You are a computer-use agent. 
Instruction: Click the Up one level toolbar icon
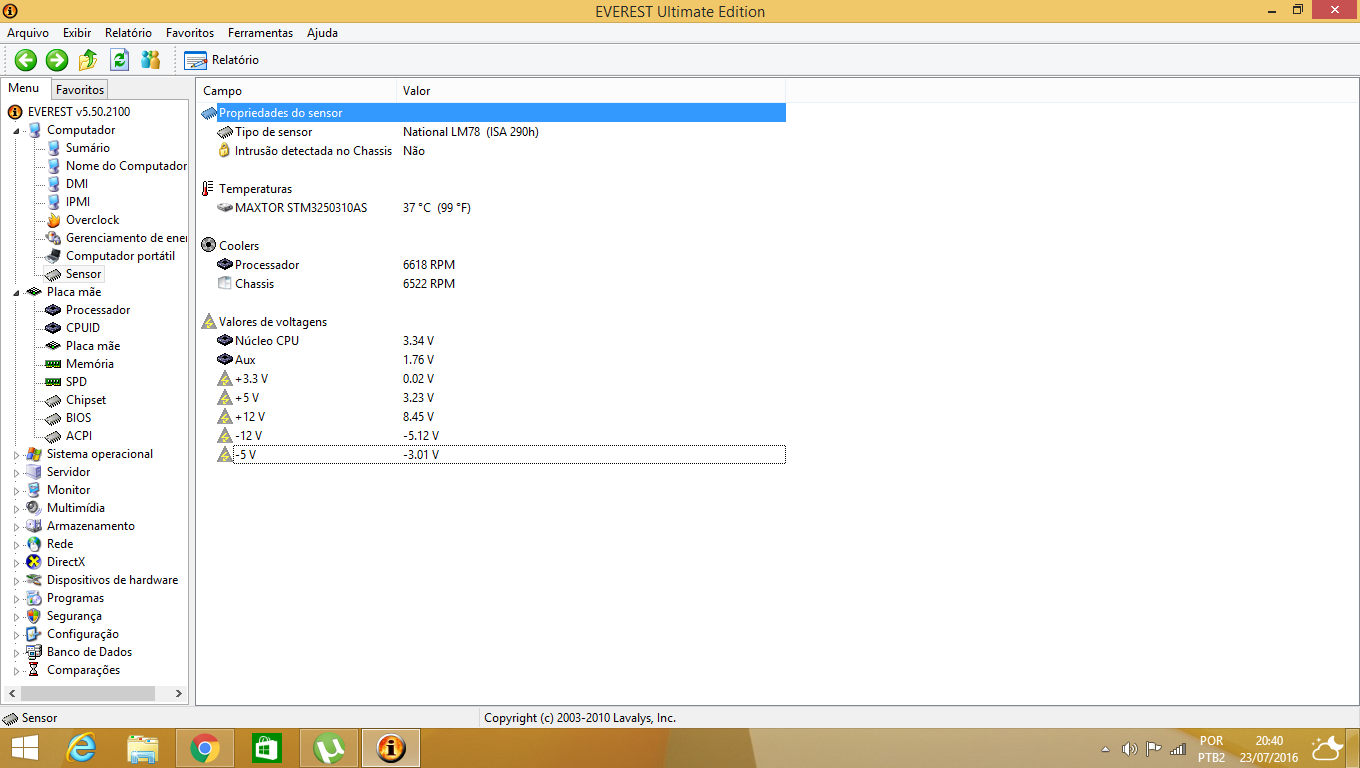coord(88,60)
